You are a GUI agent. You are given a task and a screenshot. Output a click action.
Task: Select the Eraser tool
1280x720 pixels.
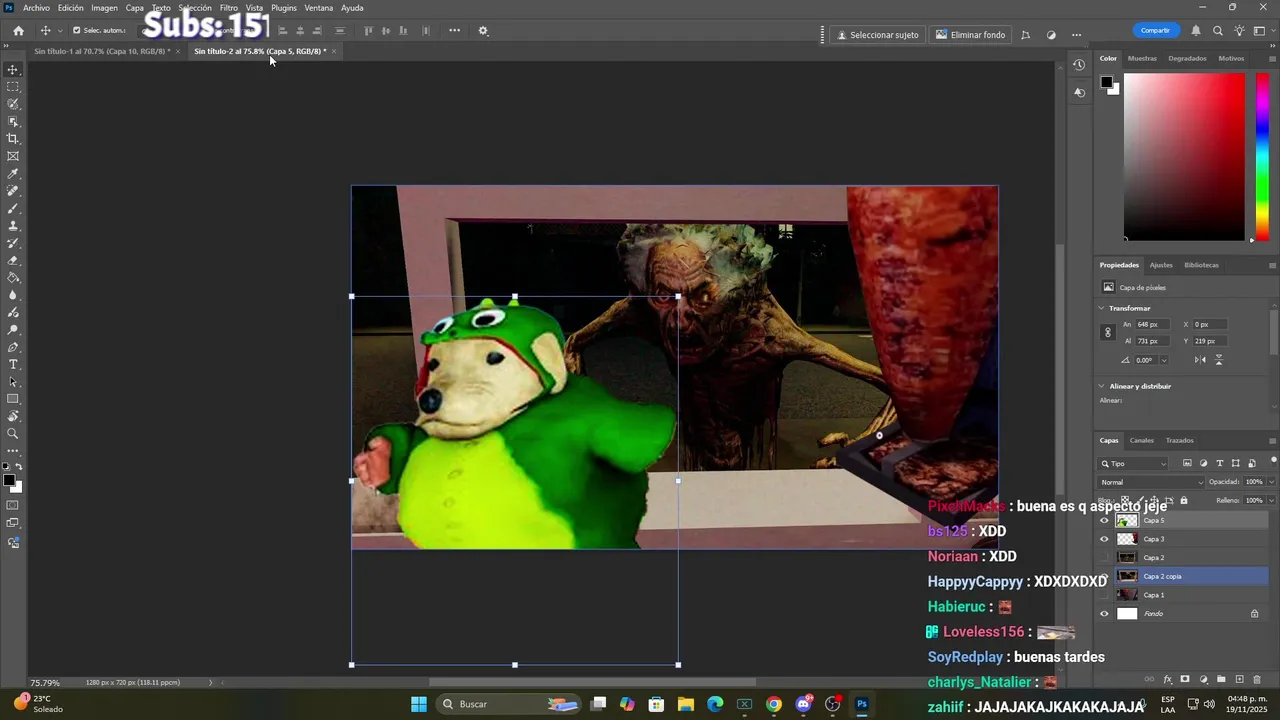pyautogui.click(x=13, y=261)
